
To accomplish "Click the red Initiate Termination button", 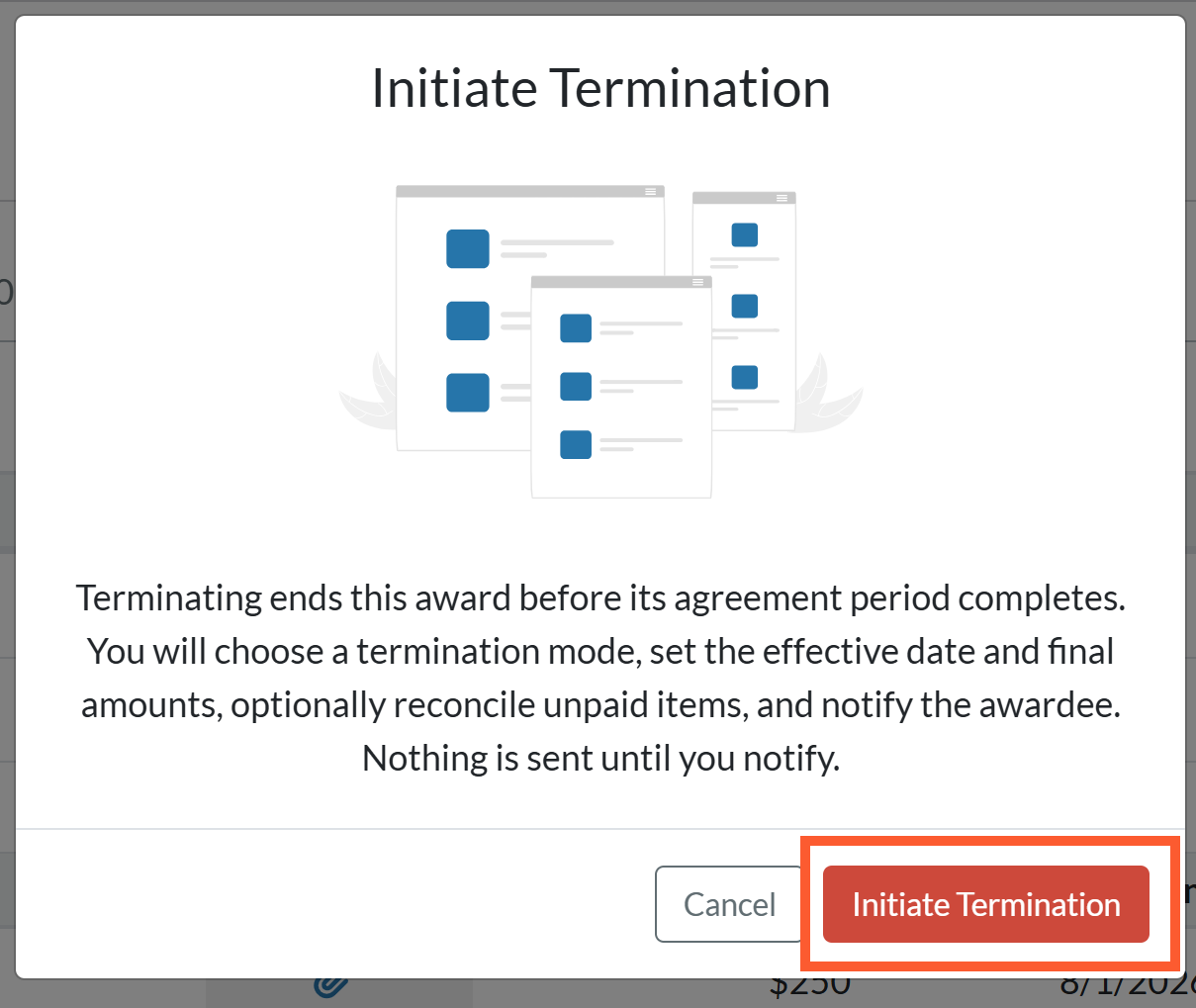I will coord(985,904).
